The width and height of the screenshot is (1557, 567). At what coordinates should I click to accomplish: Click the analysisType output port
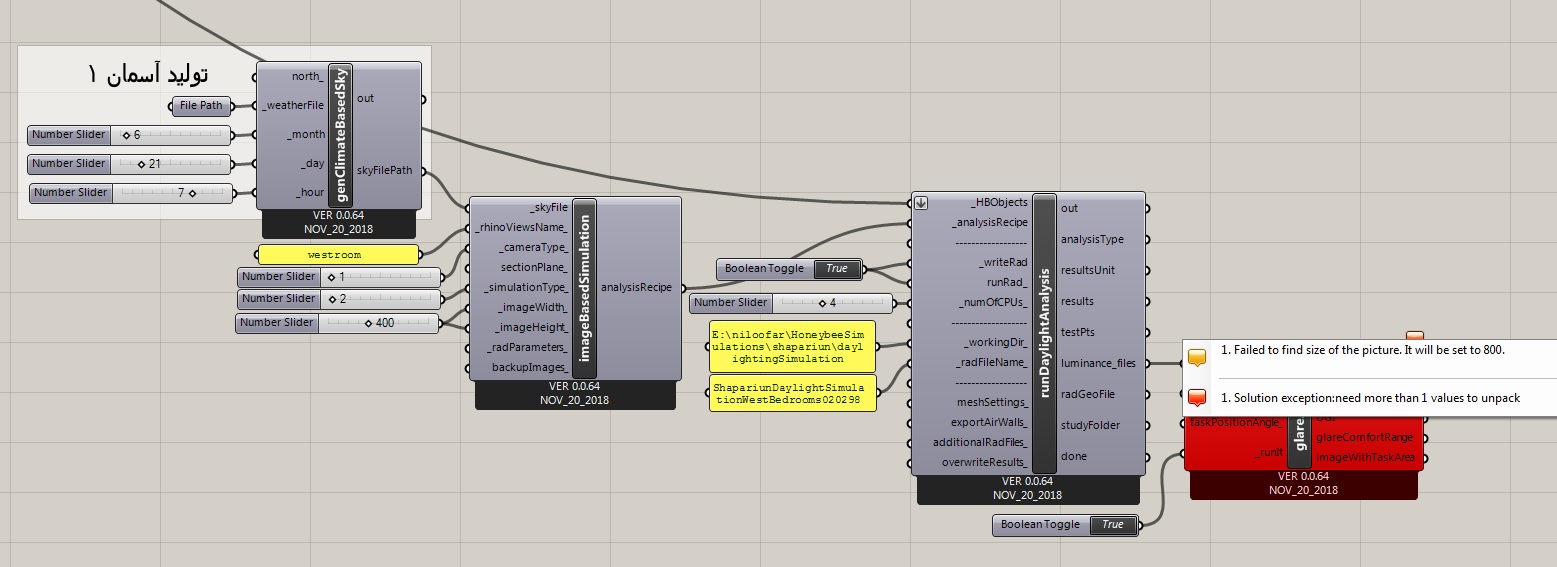pos(1092,239)
